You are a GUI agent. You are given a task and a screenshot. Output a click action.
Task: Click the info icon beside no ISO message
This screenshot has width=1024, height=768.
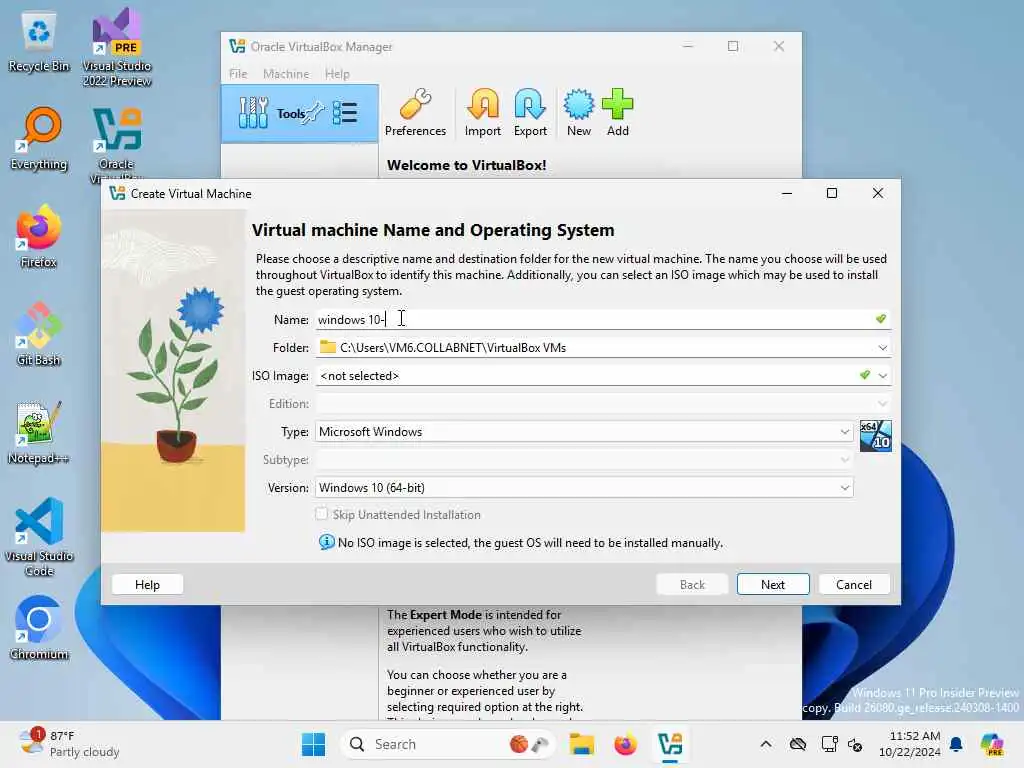point(326,542)
